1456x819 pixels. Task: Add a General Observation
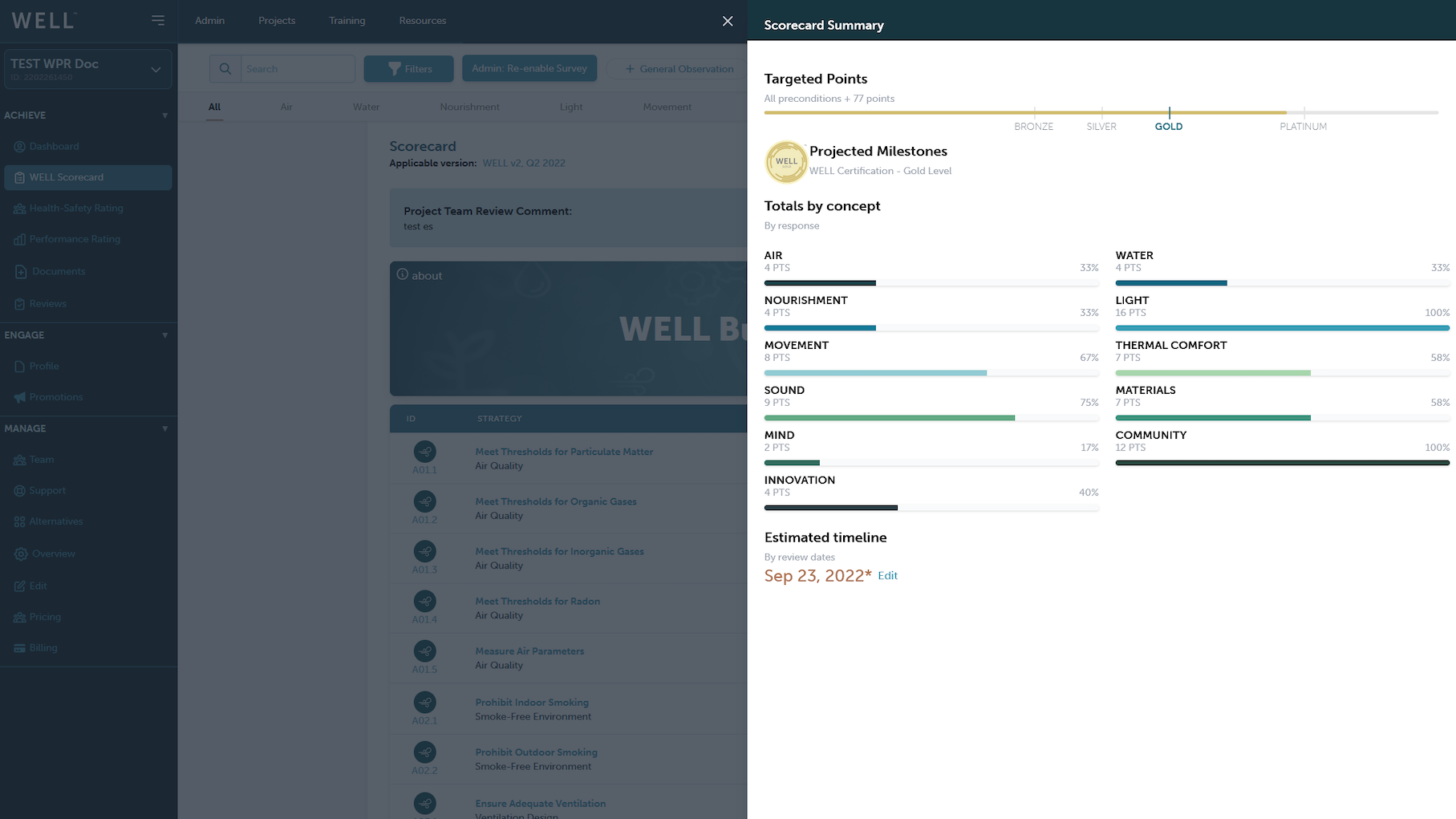(679, 69)
